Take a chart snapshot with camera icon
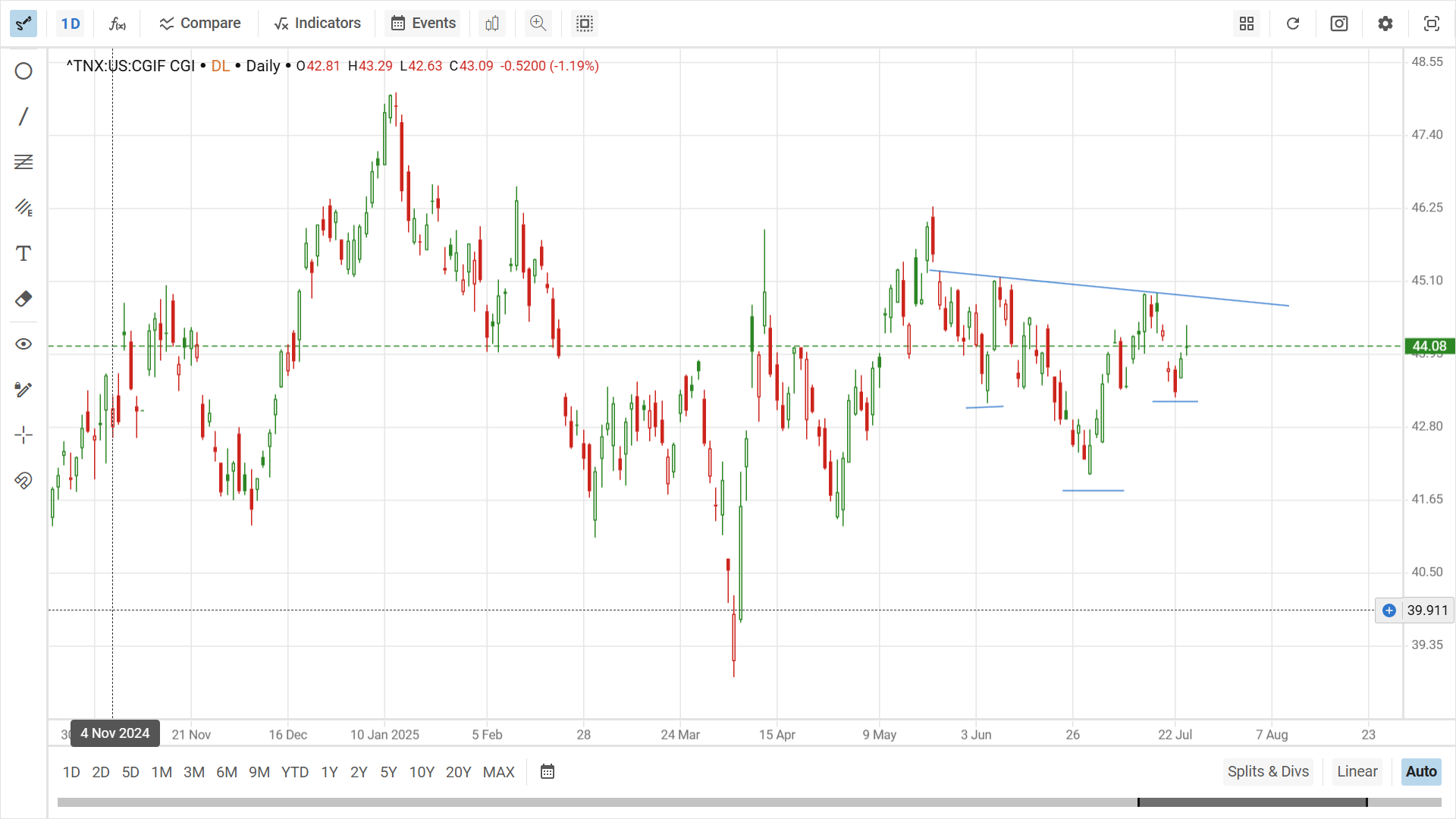This screenshot has height=819, width=1456. tap(1339, 24)
